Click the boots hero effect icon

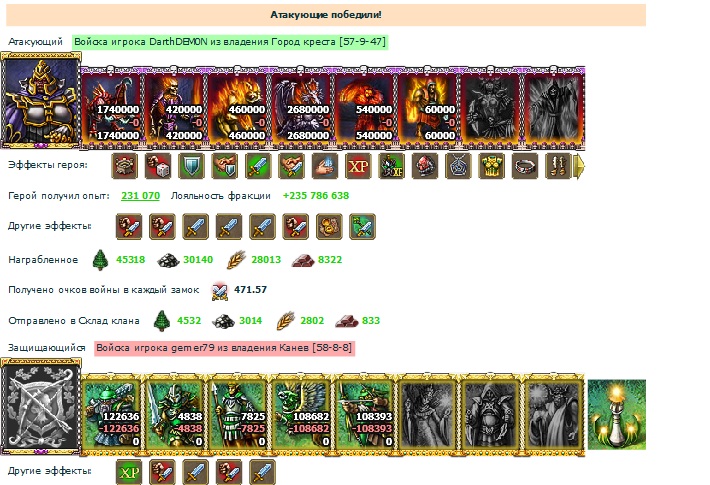558,166
